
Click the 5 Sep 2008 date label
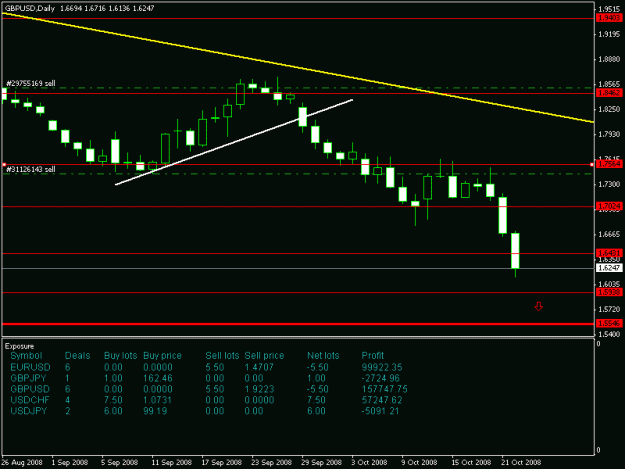pyautogui.click(x=120, y=462)
